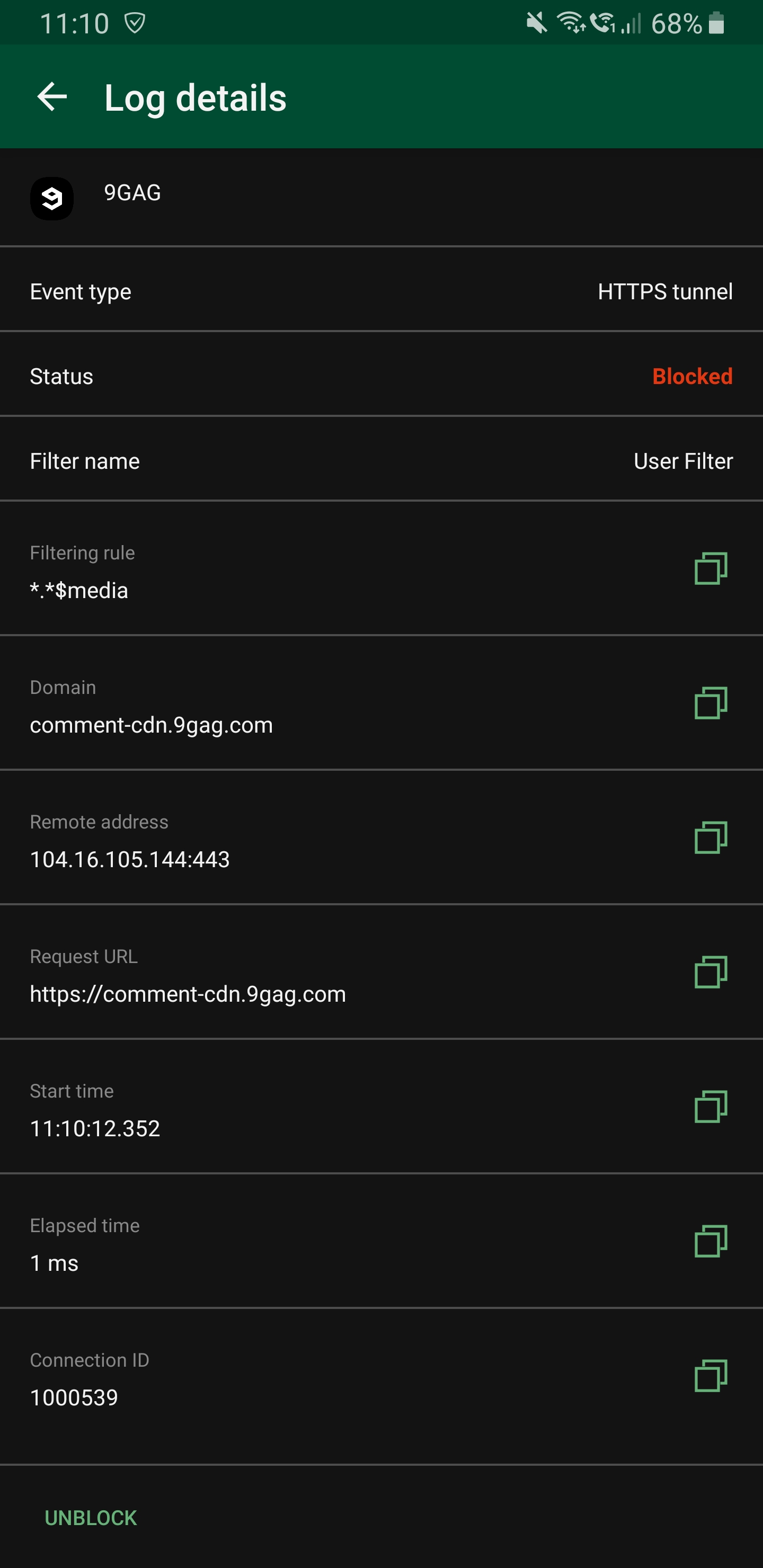Tap the Log details title
Screen dimensions: 763x1568
[x=195, y=97]
